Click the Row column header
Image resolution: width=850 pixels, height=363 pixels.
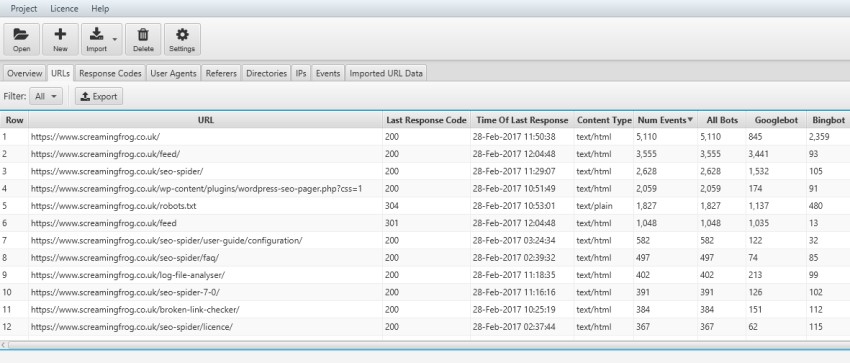(15, 120)
